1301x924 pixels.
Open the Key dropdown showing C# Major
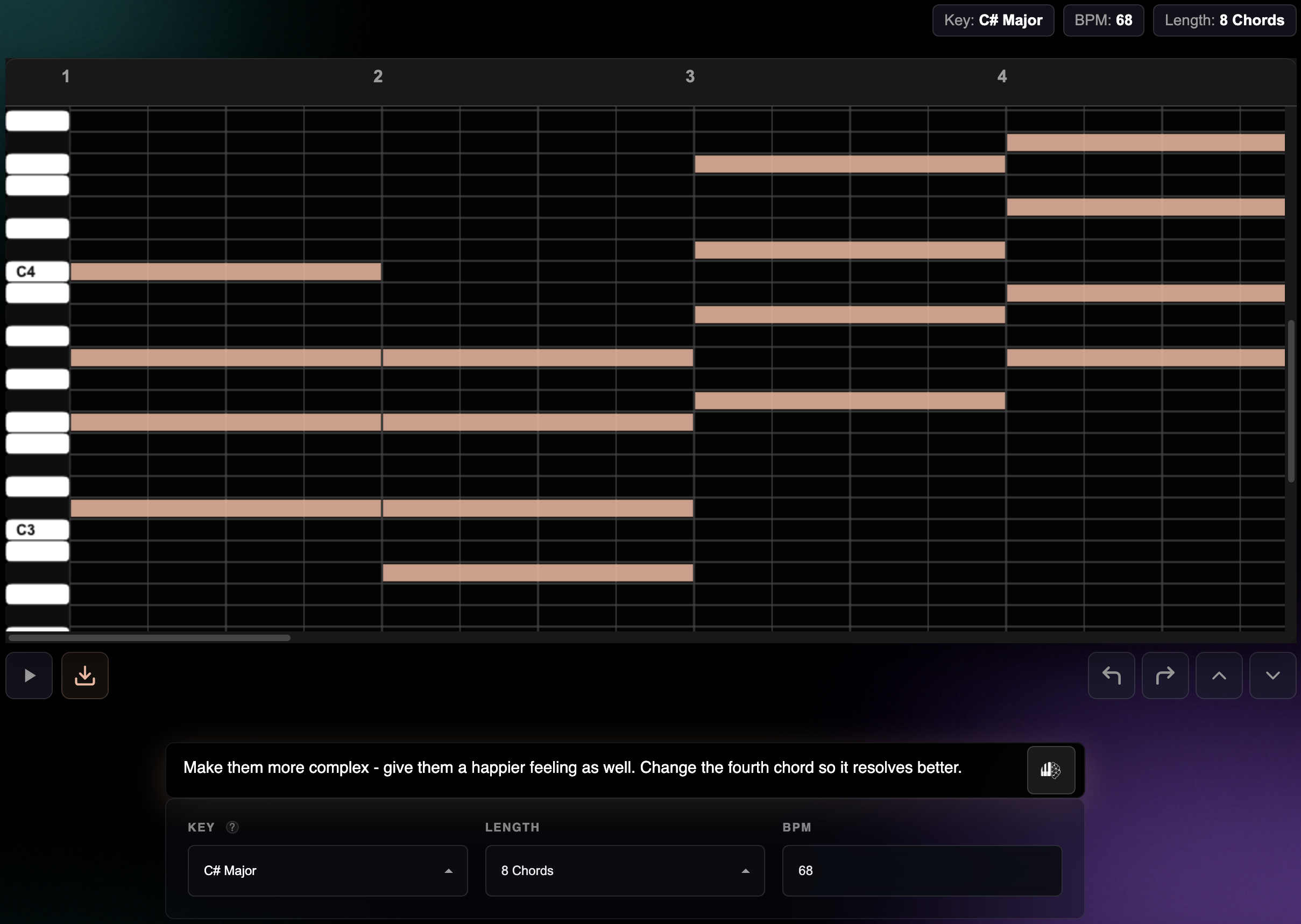click(327, 871)
